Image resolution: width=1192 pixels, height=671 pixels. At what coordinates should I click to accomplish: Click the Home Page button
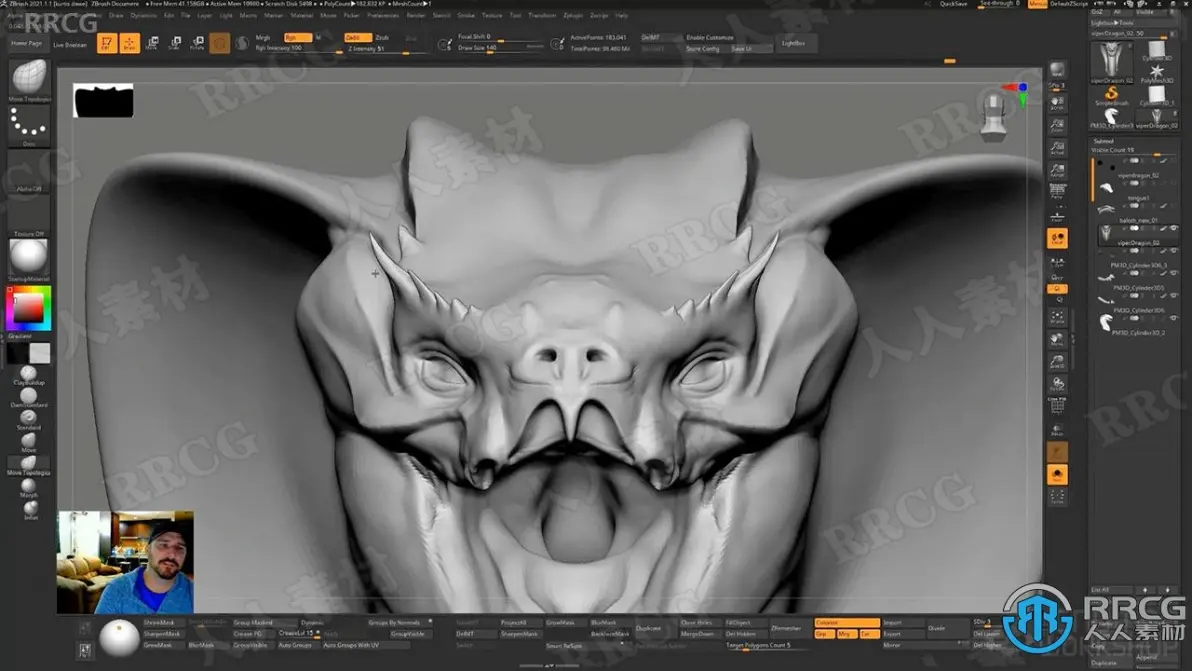pos(27,43)
